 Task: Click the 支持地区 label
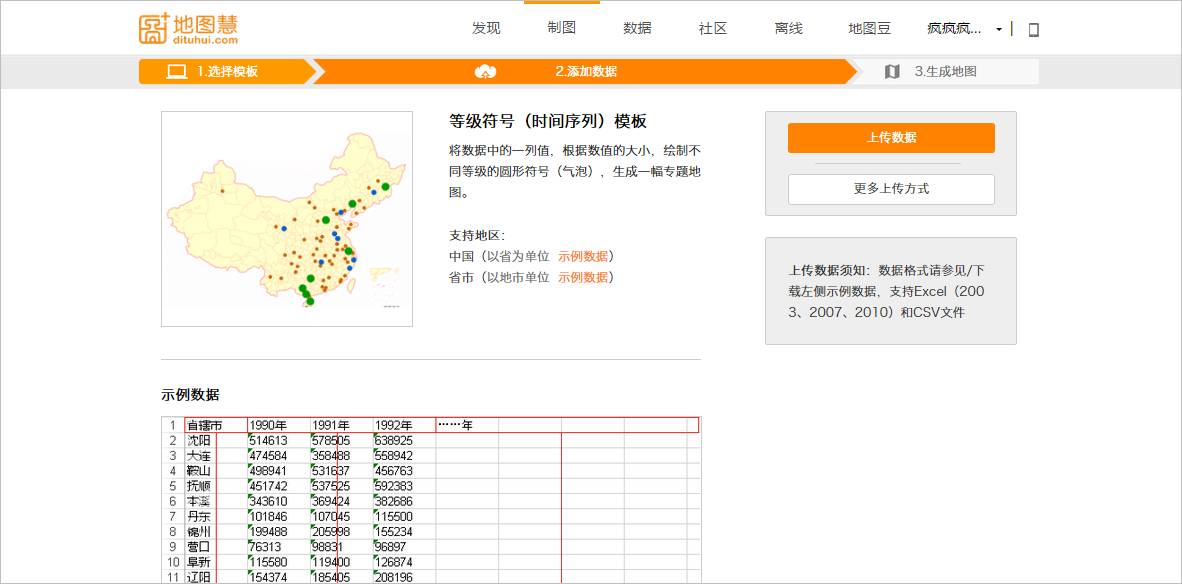[x=476, y=235]
